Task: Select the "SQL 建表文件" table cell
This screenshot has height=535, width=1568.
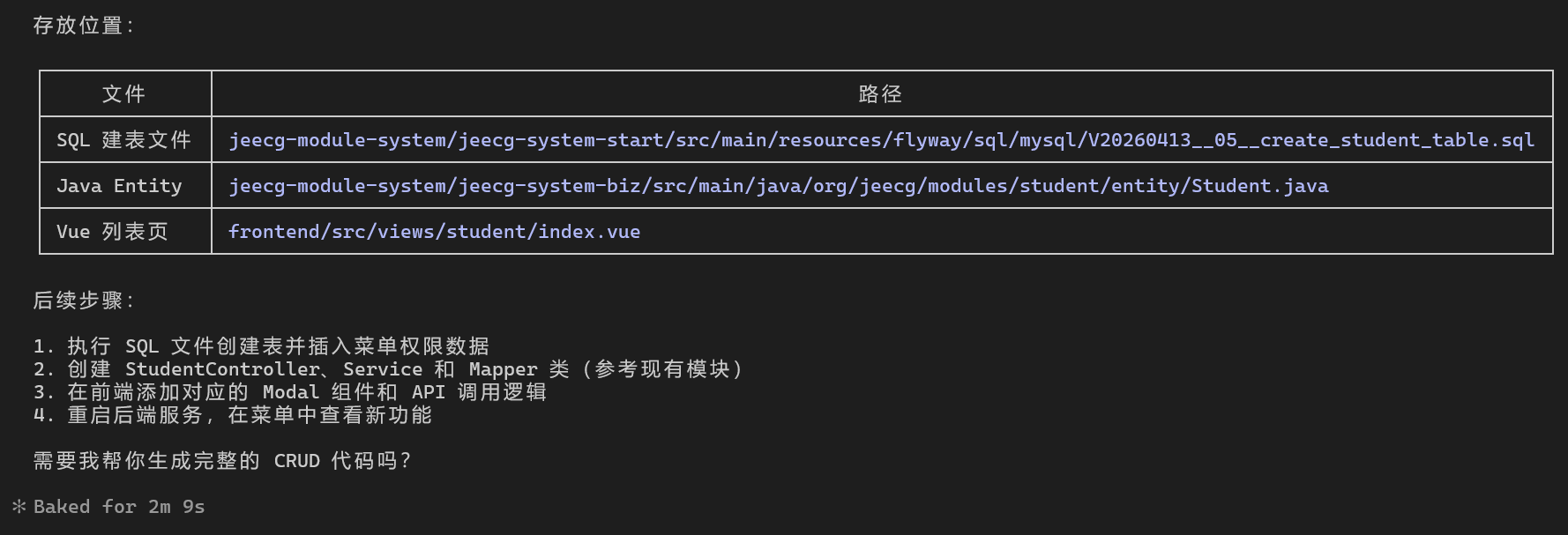Action: click(124, 140)
